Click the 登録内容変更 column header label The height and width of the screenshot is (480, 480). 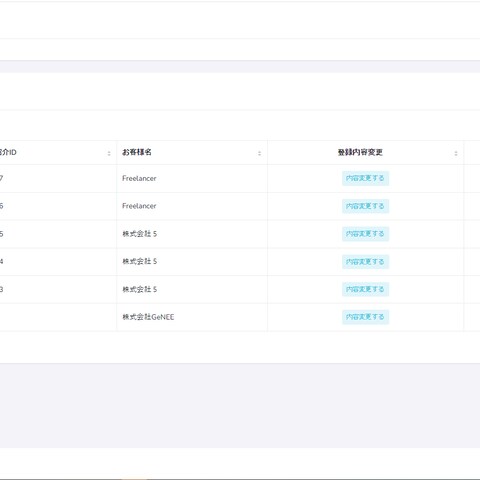coord(360,152)
